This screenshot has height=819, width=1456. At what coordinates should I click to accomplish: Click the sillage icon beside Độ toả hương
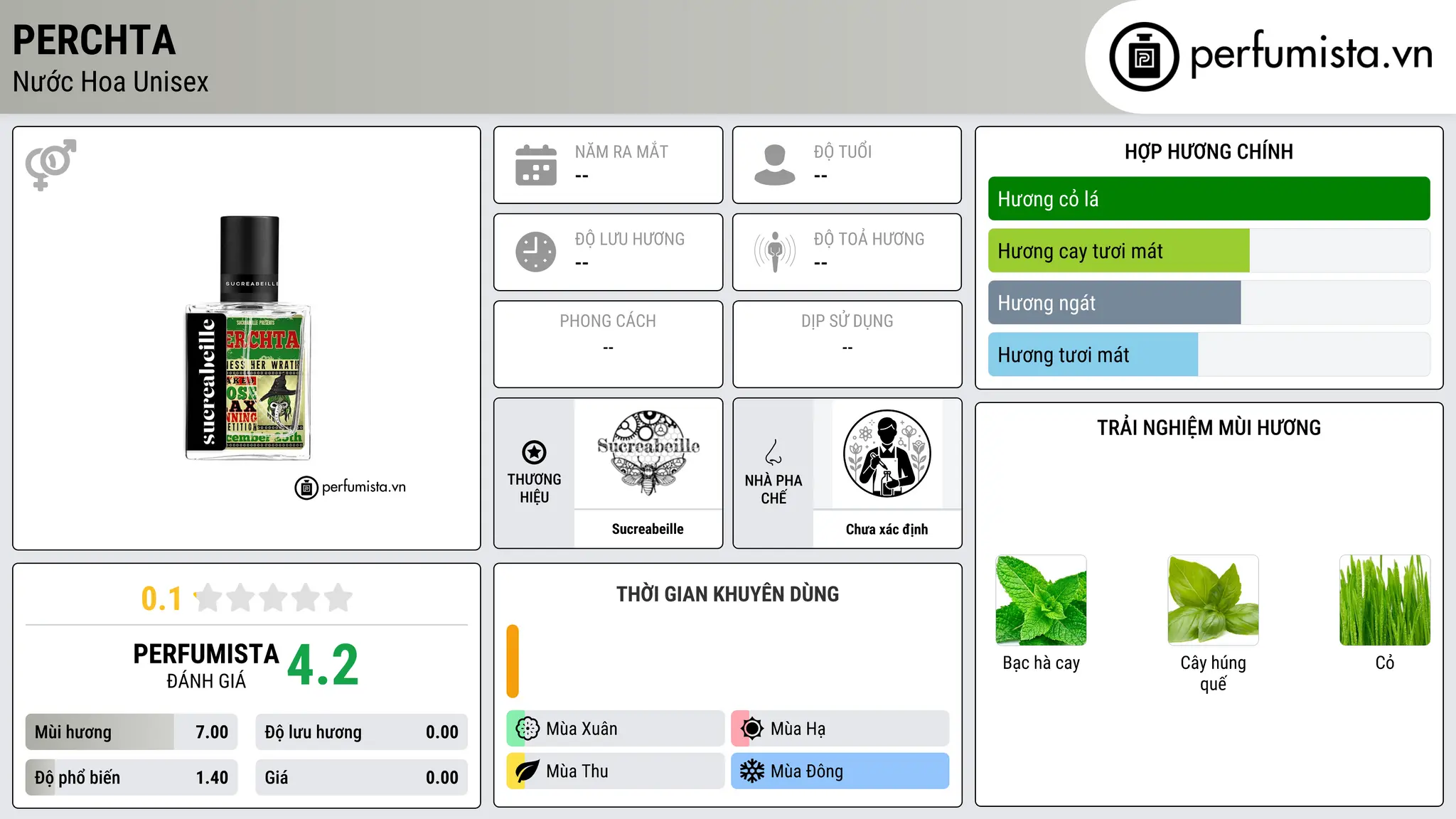(775, 252)
